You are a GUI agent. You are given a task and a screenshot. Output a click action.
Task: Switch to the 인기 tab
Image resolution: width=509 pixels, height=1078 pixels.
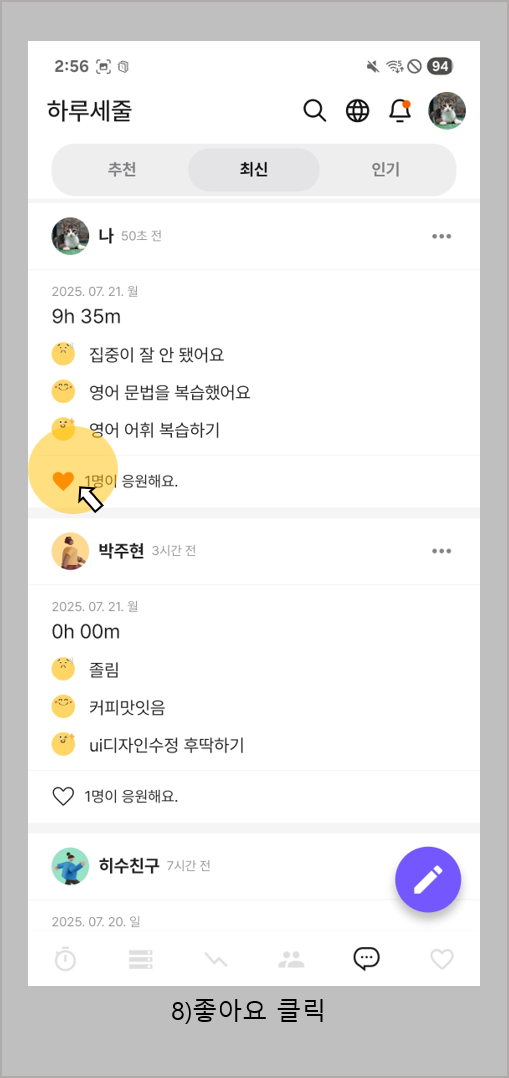[386, 169]
